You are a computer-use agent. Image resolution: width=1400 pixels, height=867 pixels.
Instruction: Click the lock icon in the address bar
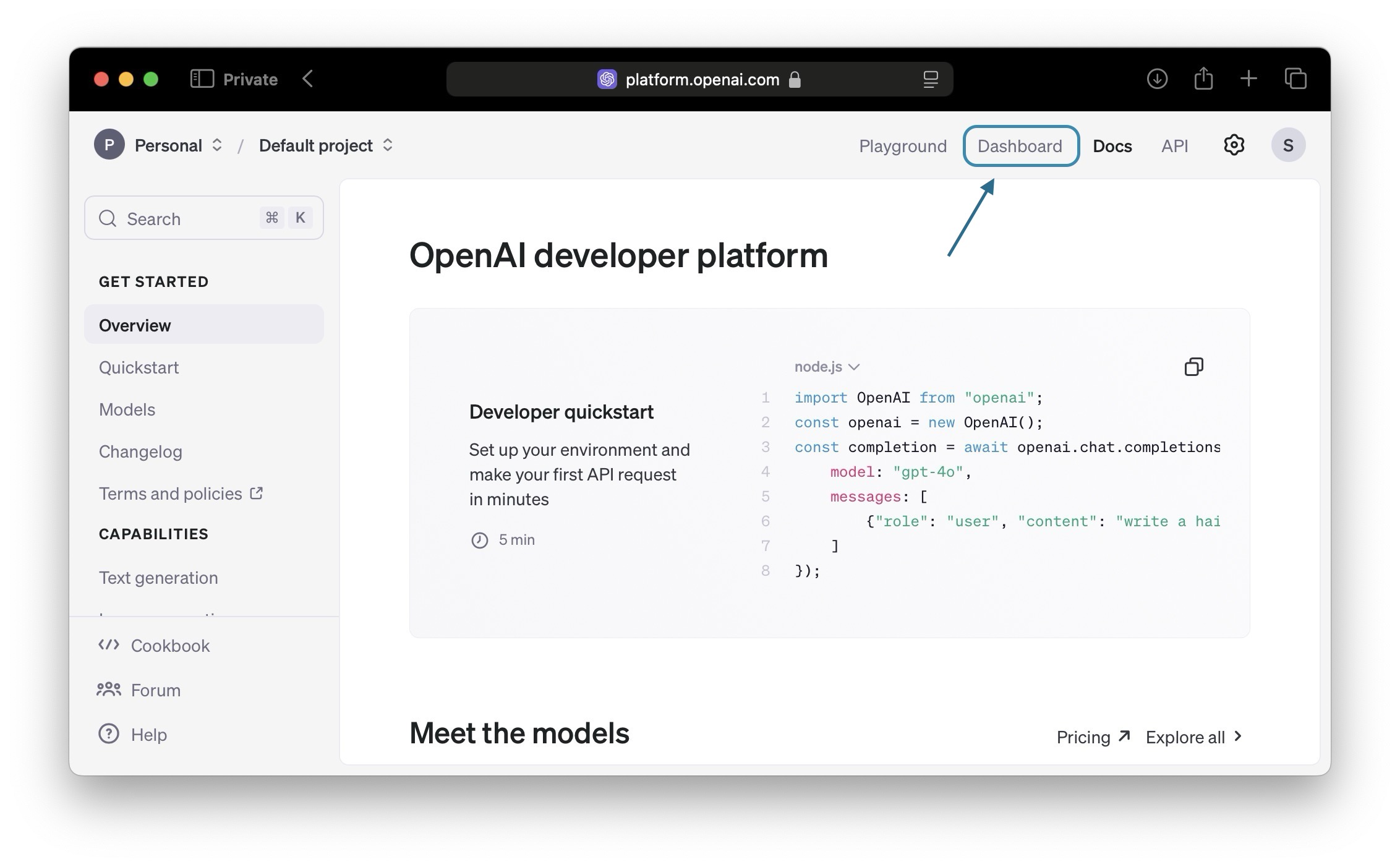(795, 79)
